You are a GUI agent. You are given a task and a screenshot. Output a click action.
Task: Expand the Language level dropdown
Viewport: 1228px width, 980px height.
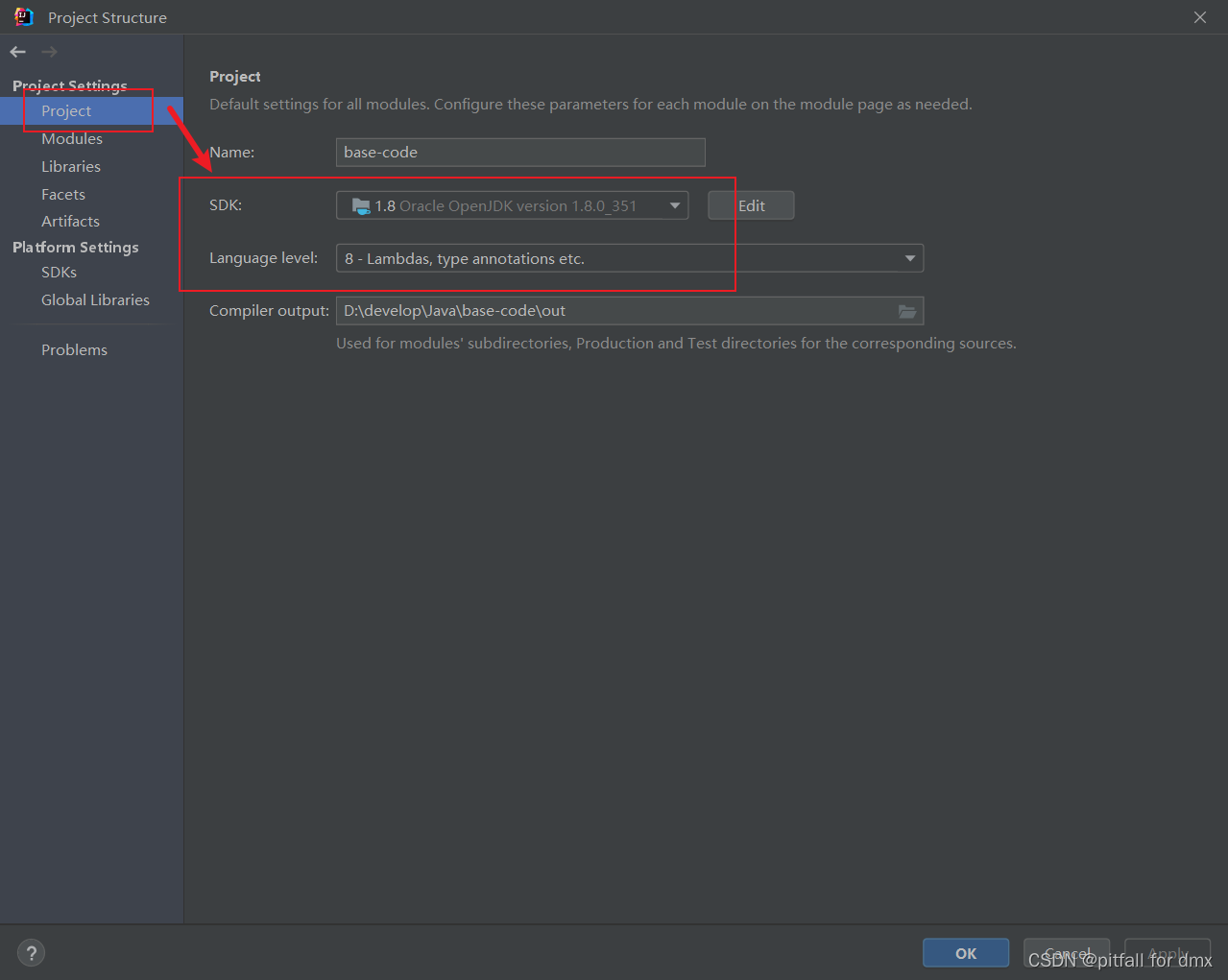click(630, 258)
